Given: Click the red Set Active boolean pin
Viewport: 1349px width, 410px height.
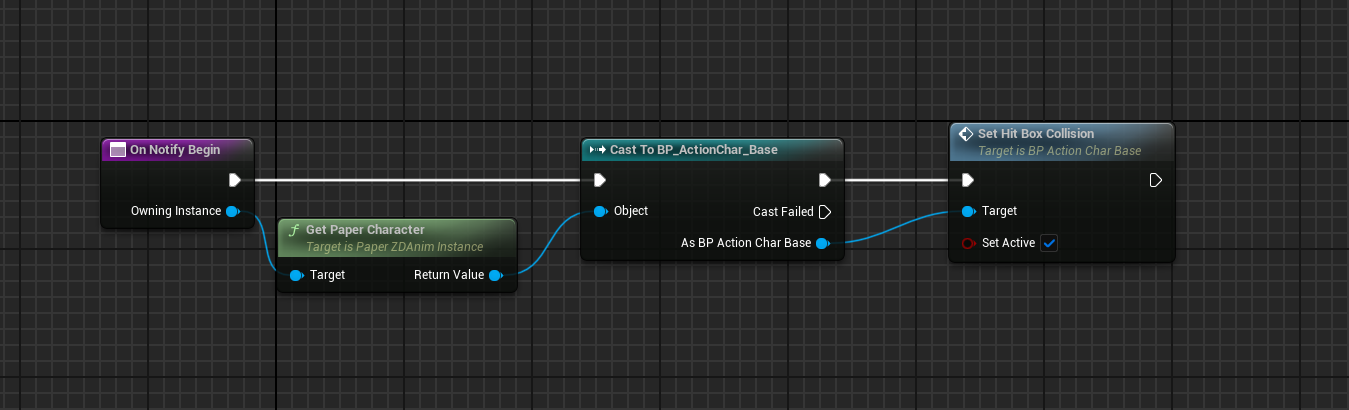Looking at the screenshot, I should [968, 243].
